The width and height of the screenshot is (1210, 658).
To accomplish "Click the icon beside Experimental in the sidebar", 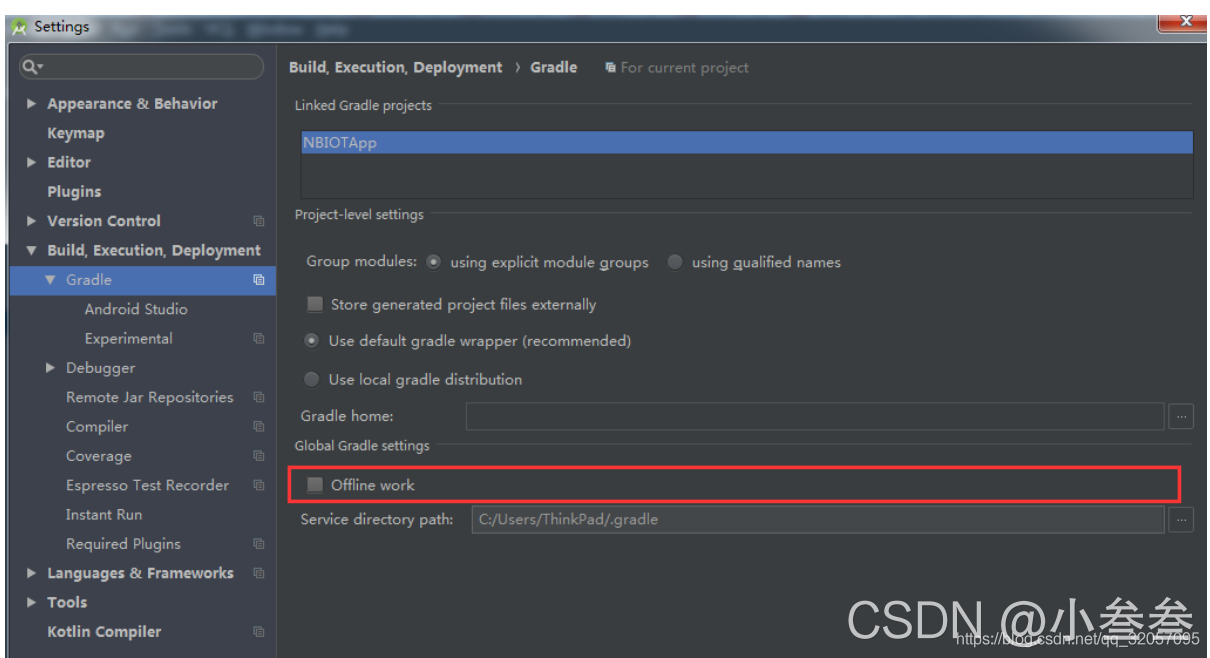I will pyautogui.click(x=258, y=338).
